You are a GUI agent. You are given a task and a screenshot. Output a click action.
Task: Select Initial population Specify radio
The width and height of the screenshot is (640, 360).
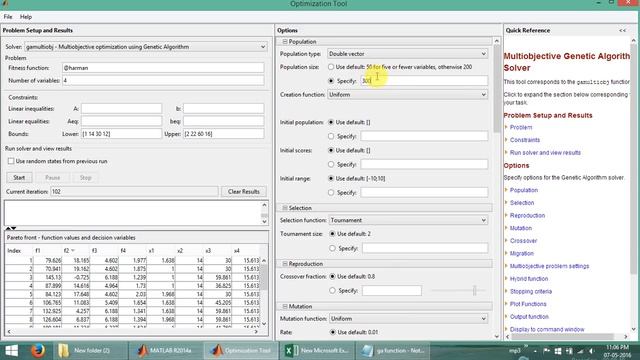[331, 136]
